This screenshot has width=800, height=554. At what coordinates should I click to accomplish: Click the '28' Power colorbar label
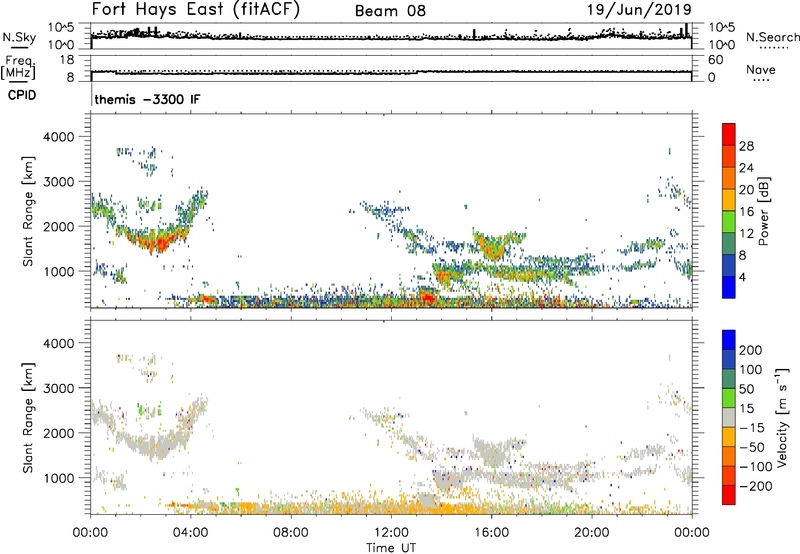(746, 146)
